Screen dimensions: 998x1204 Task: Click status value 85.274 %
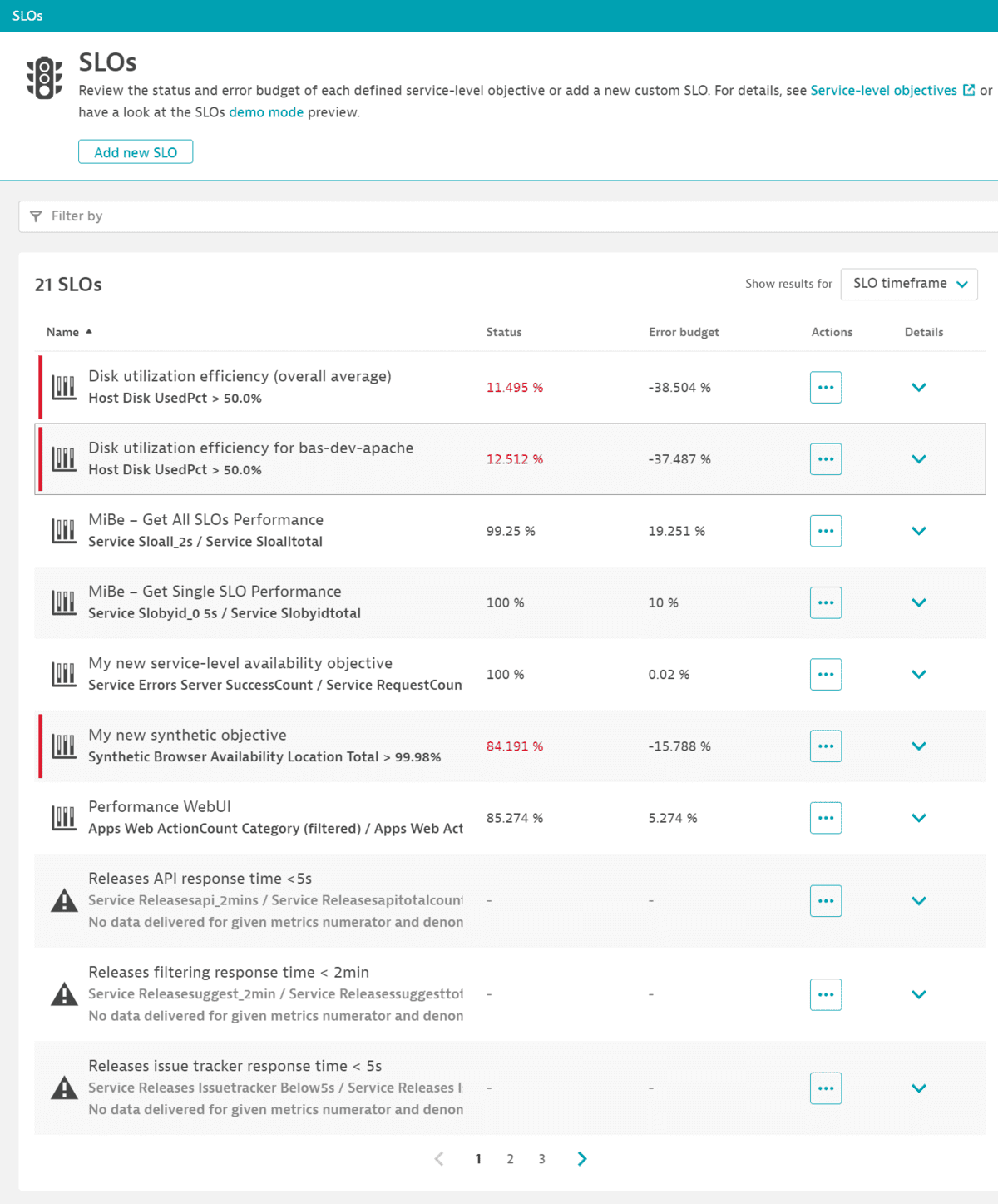click(515, 818)
